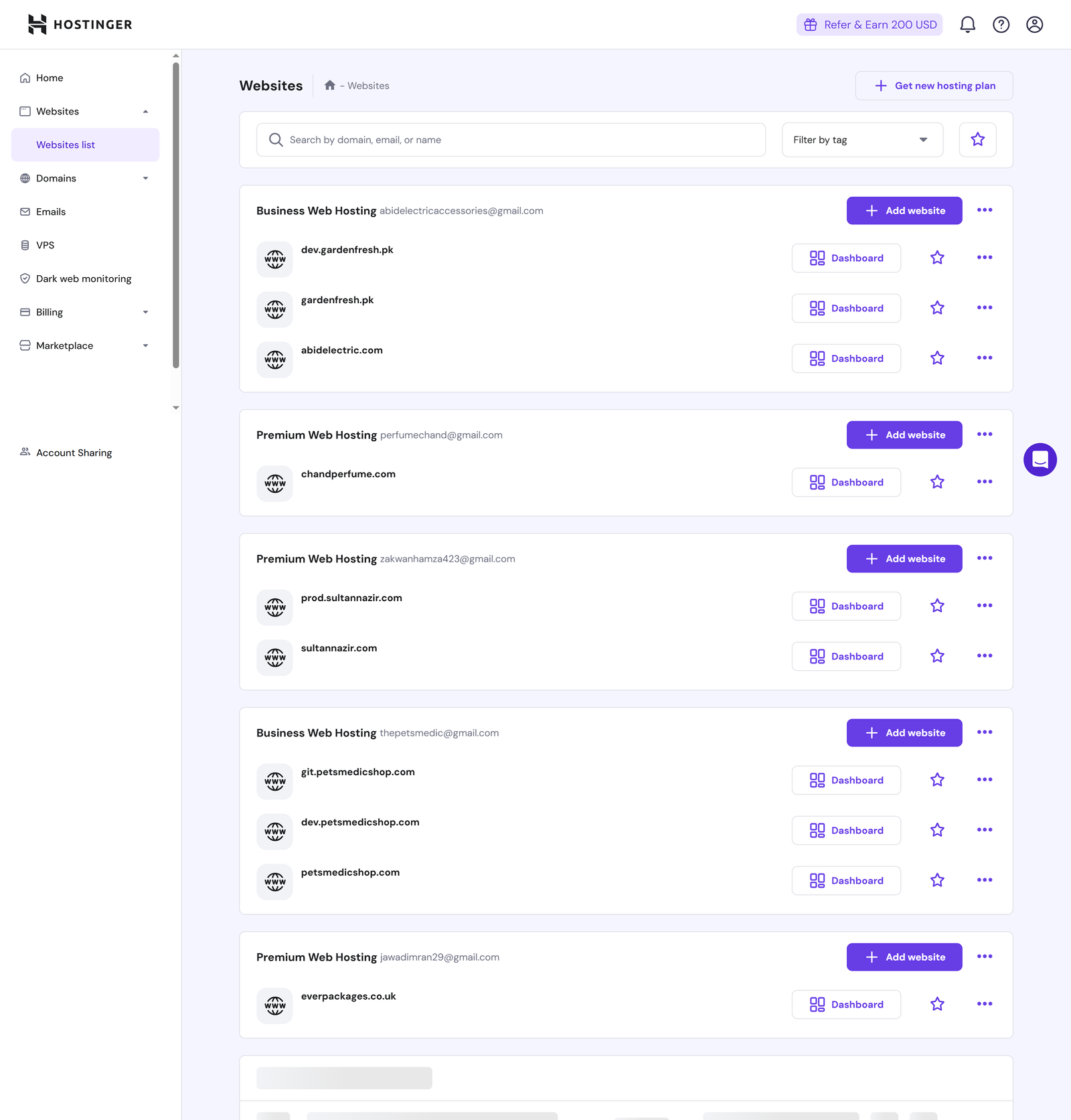Favorite prod.sultannazir.com with the star

click(937, 606)
